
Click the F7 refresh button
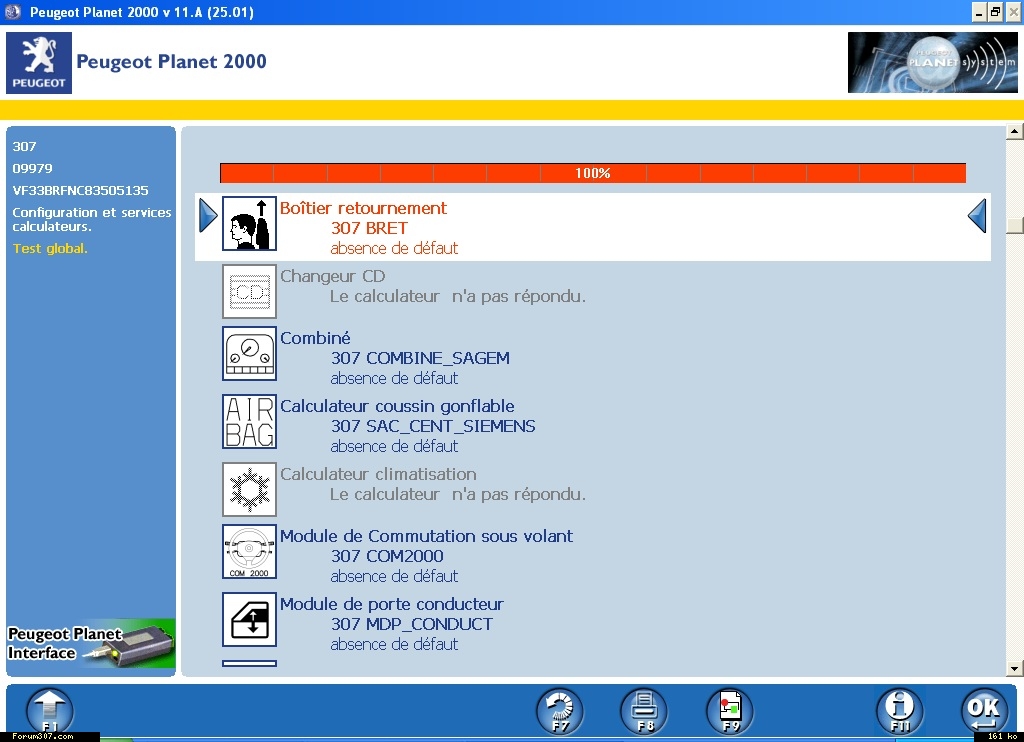tap(560, 711)
